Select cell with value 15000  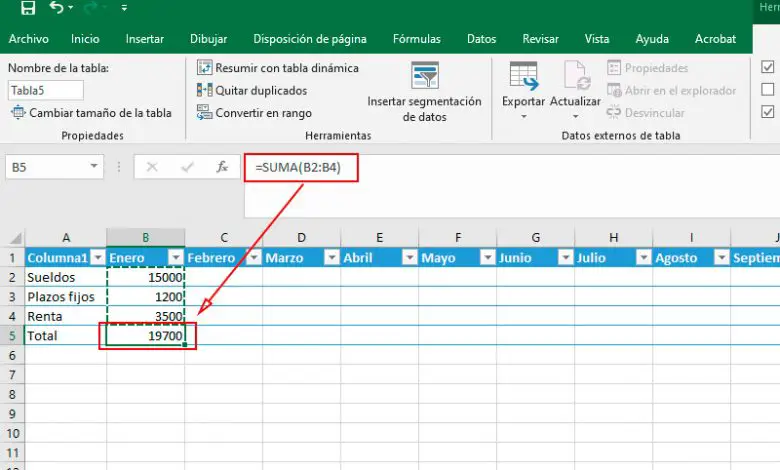(x=146, y=277)
